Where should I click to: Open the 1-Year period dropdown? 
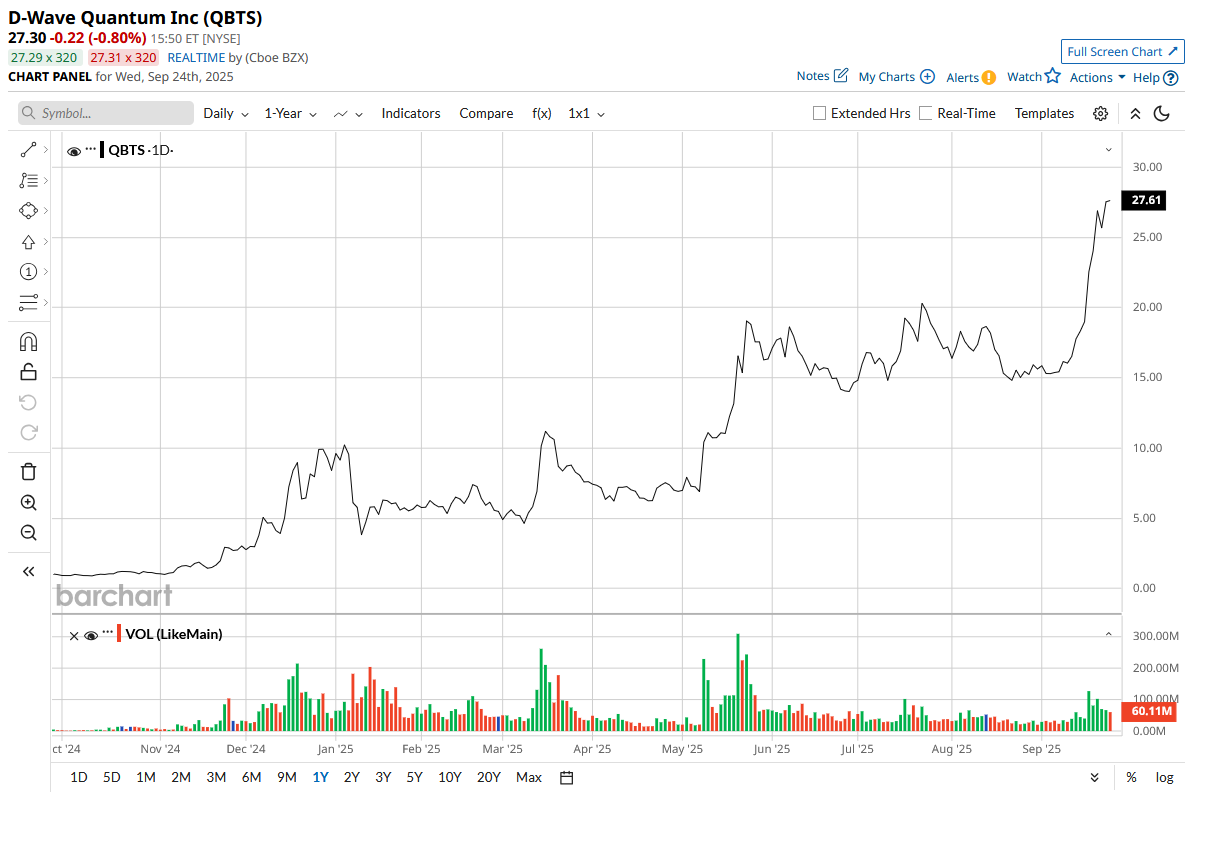(291, 114)
